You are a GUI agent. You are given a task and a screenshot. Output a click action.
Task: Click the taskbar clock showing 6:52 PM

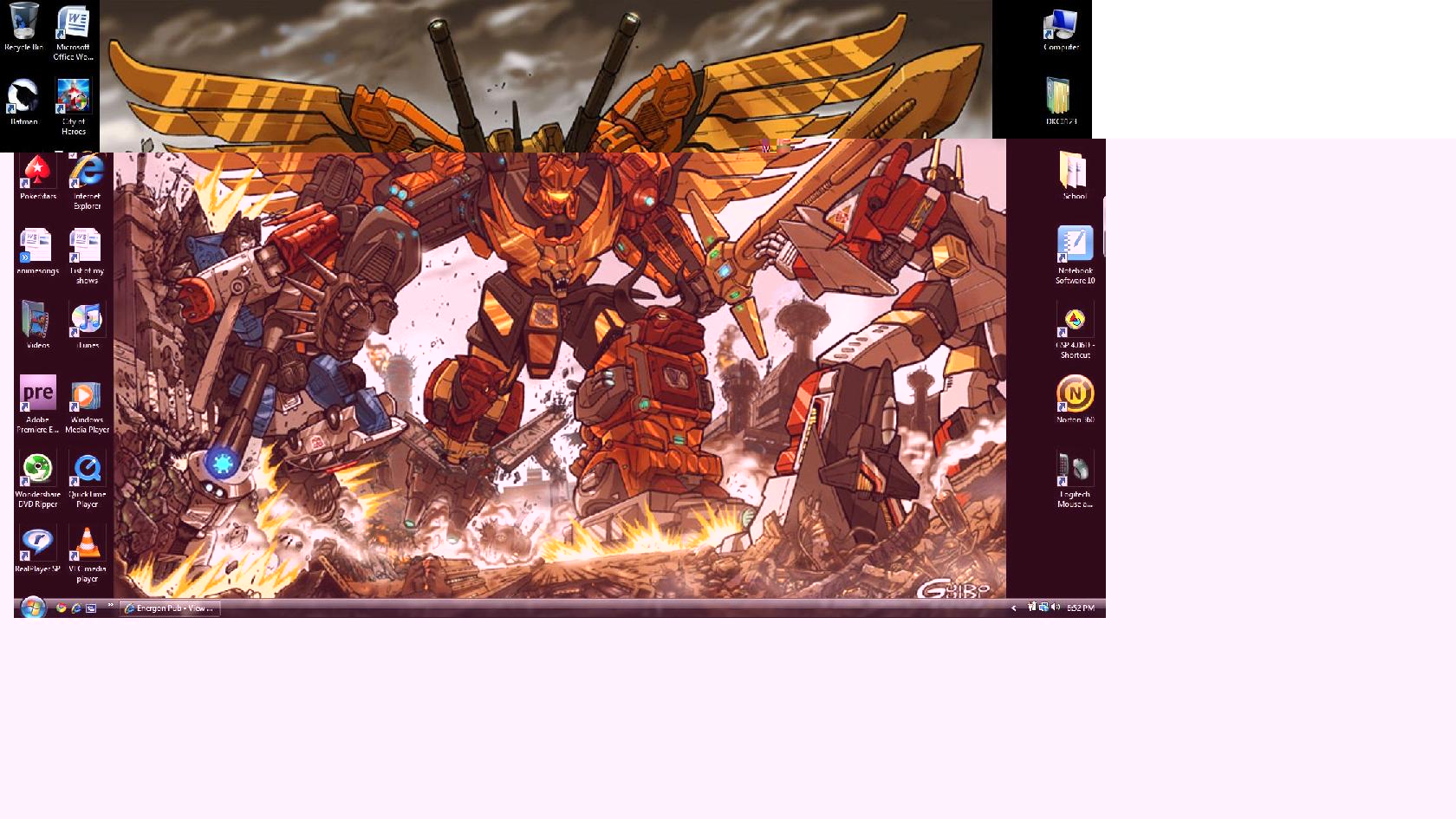1080,608
